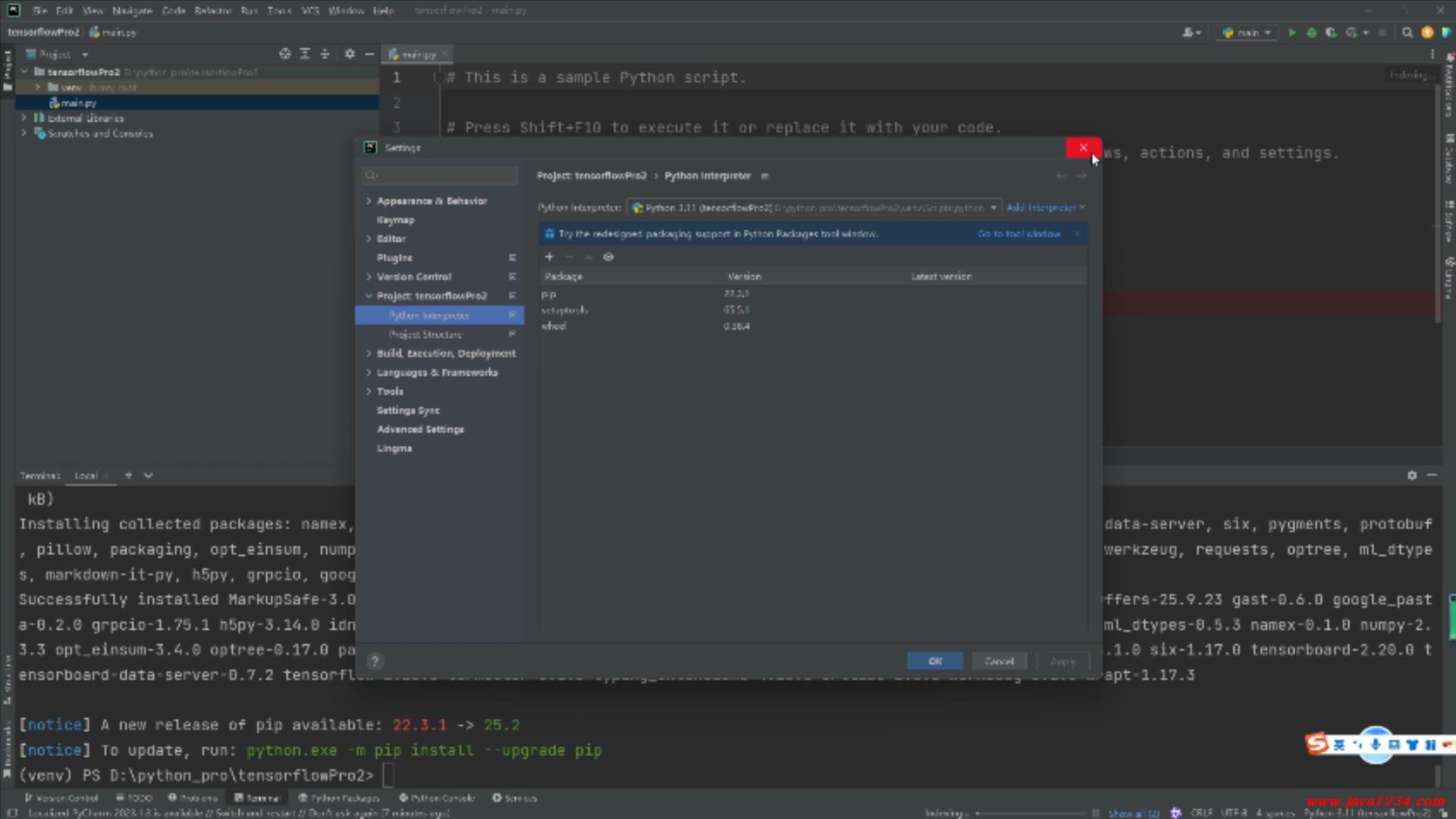Click Select Opened File target icon
This screenshot has height=819, width=1456.
pyautogui.click(x=284, y=54)
